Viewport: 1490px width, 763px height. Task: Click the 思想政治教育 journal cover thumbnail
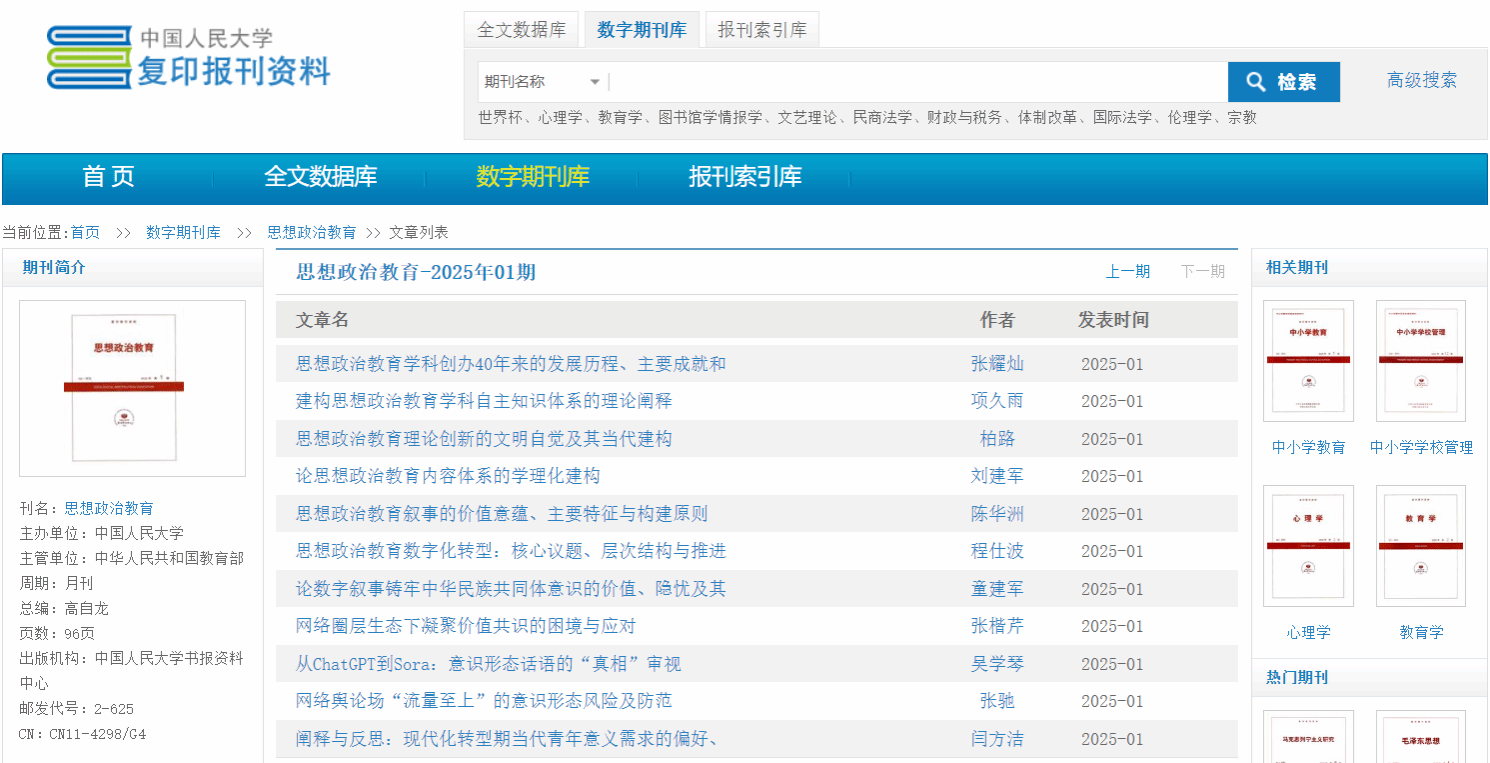pyautogui.click(x=132, y=388)
